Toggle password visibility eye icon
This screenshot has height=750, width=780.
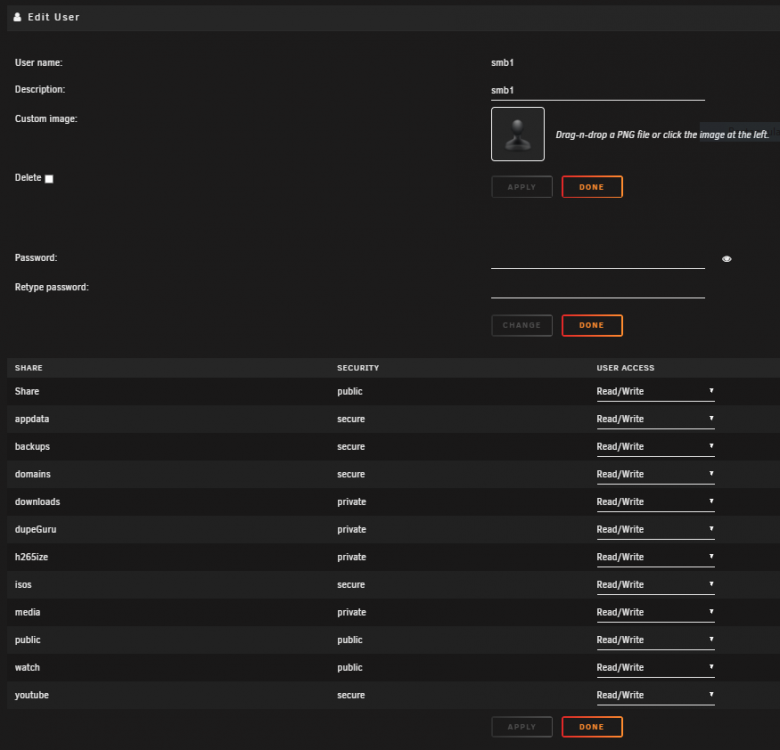tap(726, 259)
